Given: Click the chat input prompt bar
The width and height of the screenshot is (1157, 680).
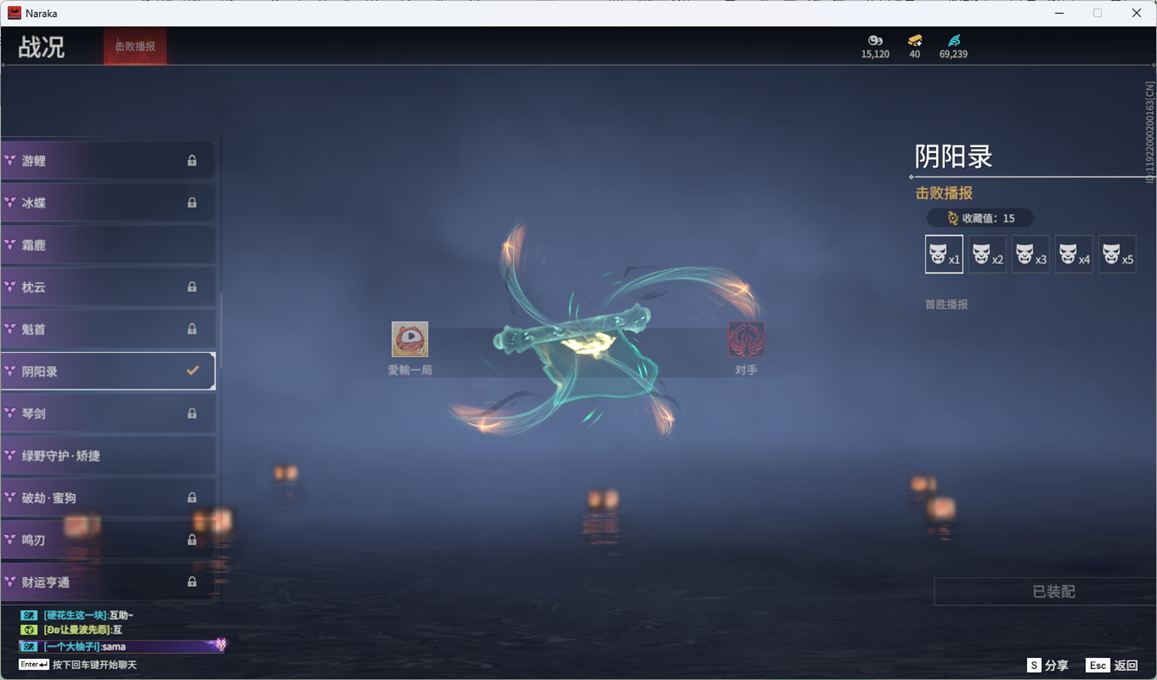Looking at the screenshot, I should tap(95, 665).
